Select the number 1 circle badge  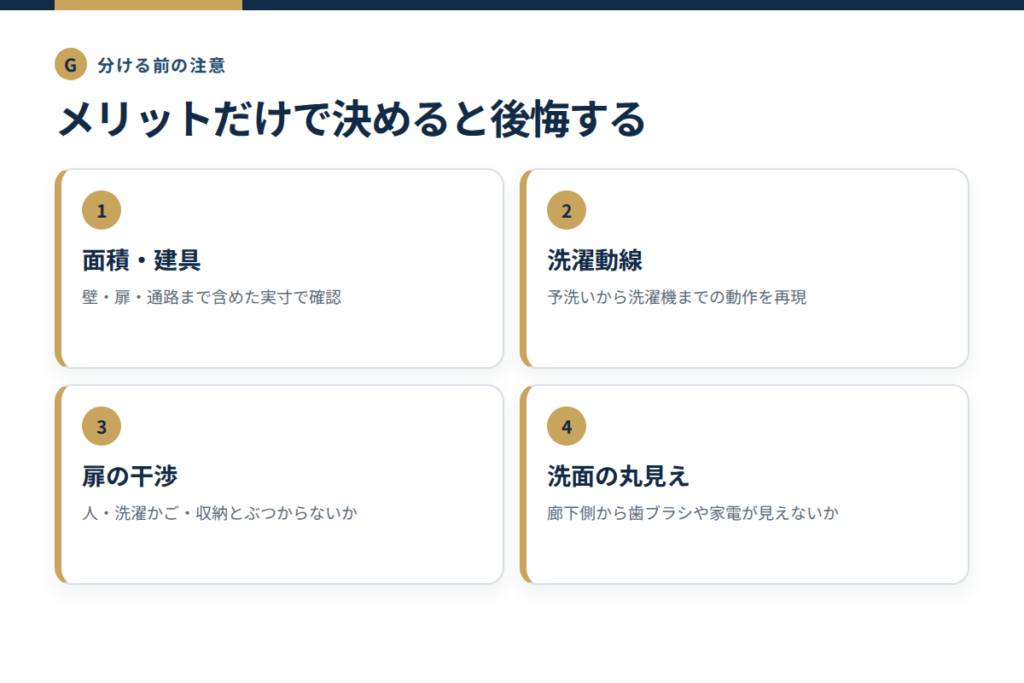pyautogui.click(x=101, y=210)
